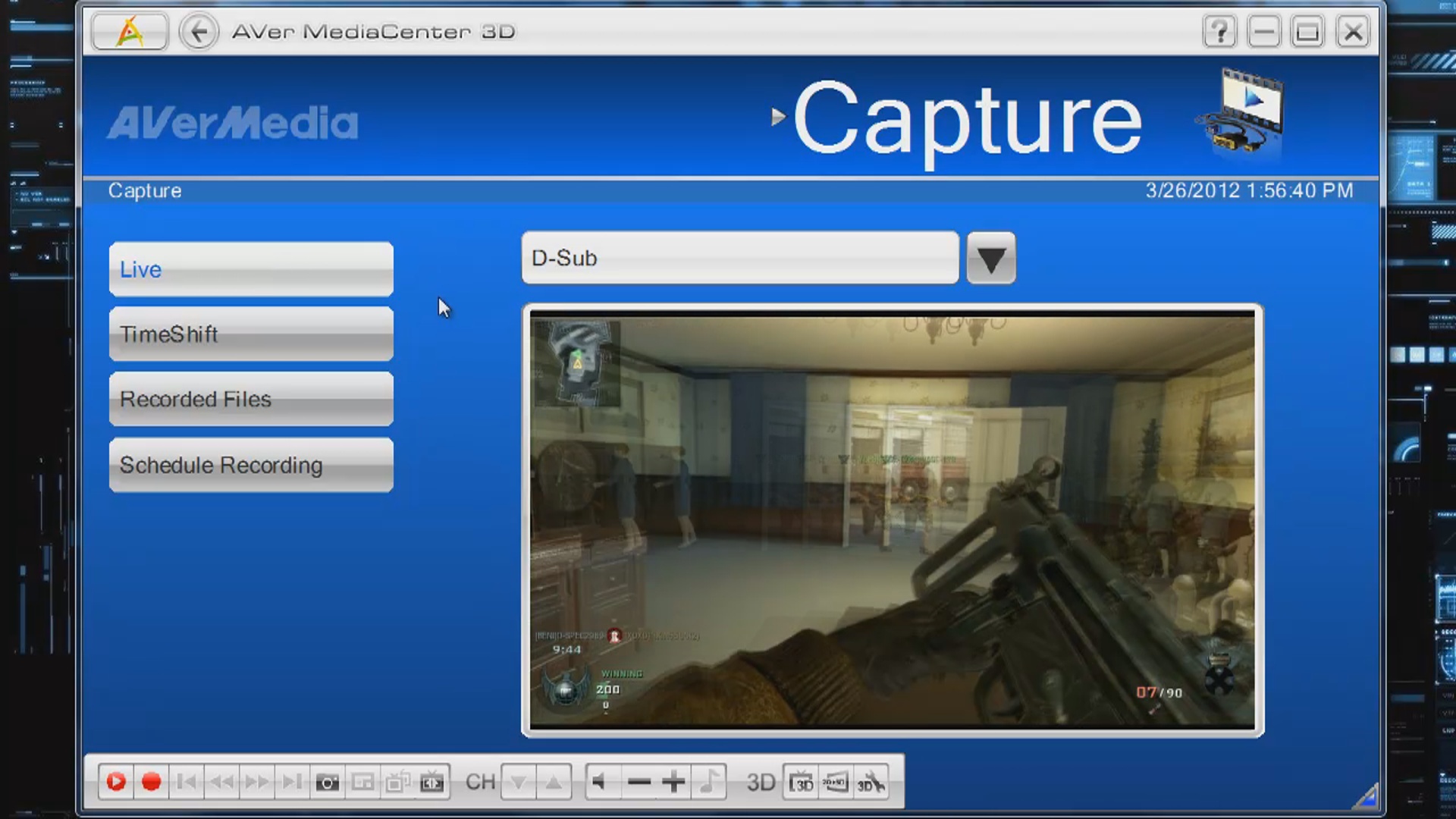Minimize the AVer MediaCenter 3D window
This screenshot has width=1456, height=819.
1263,32
